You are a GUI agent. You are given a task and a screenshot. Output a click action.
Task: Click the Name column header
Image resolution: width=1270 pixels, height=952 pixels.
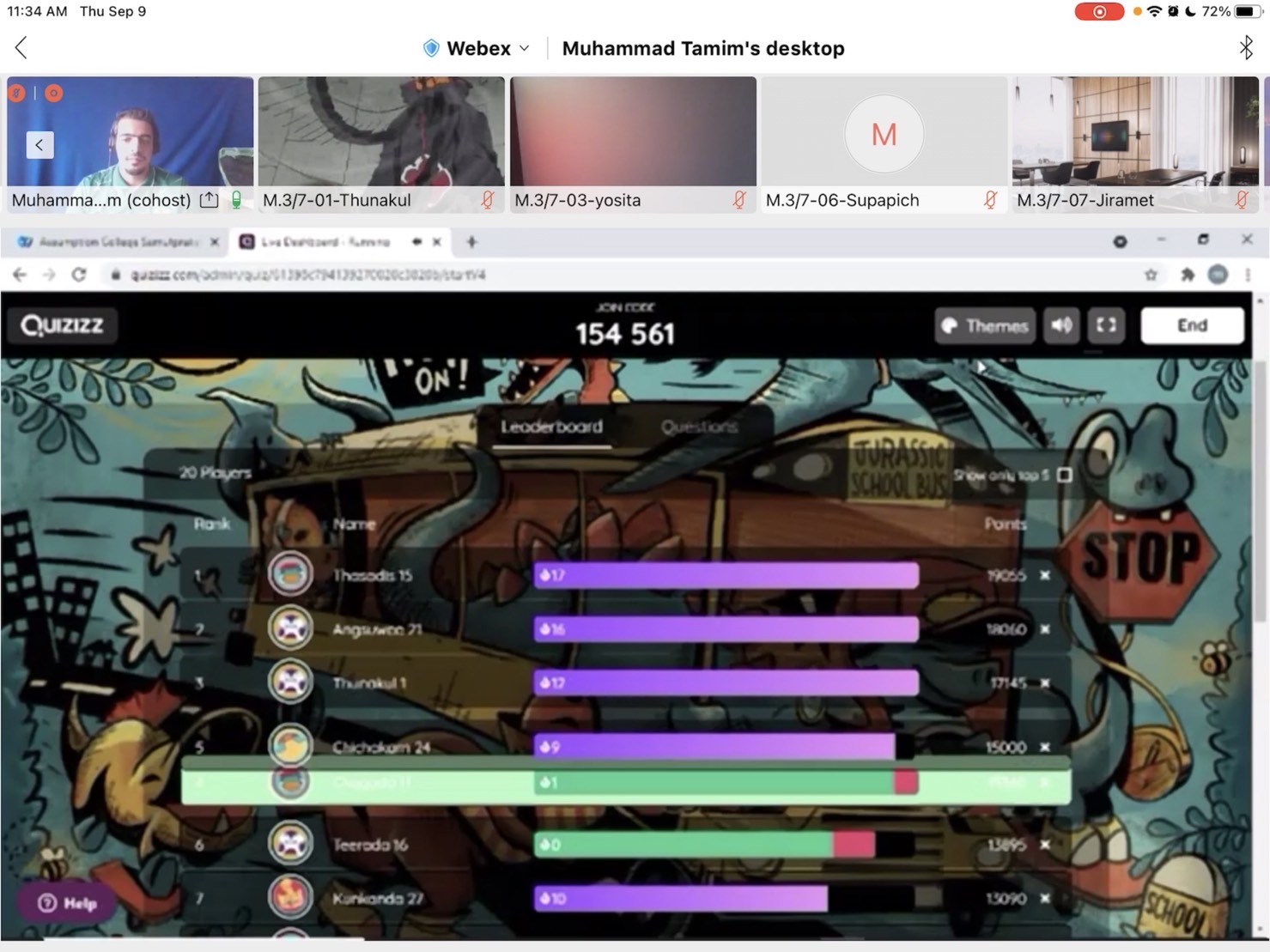tap(354, 524)
